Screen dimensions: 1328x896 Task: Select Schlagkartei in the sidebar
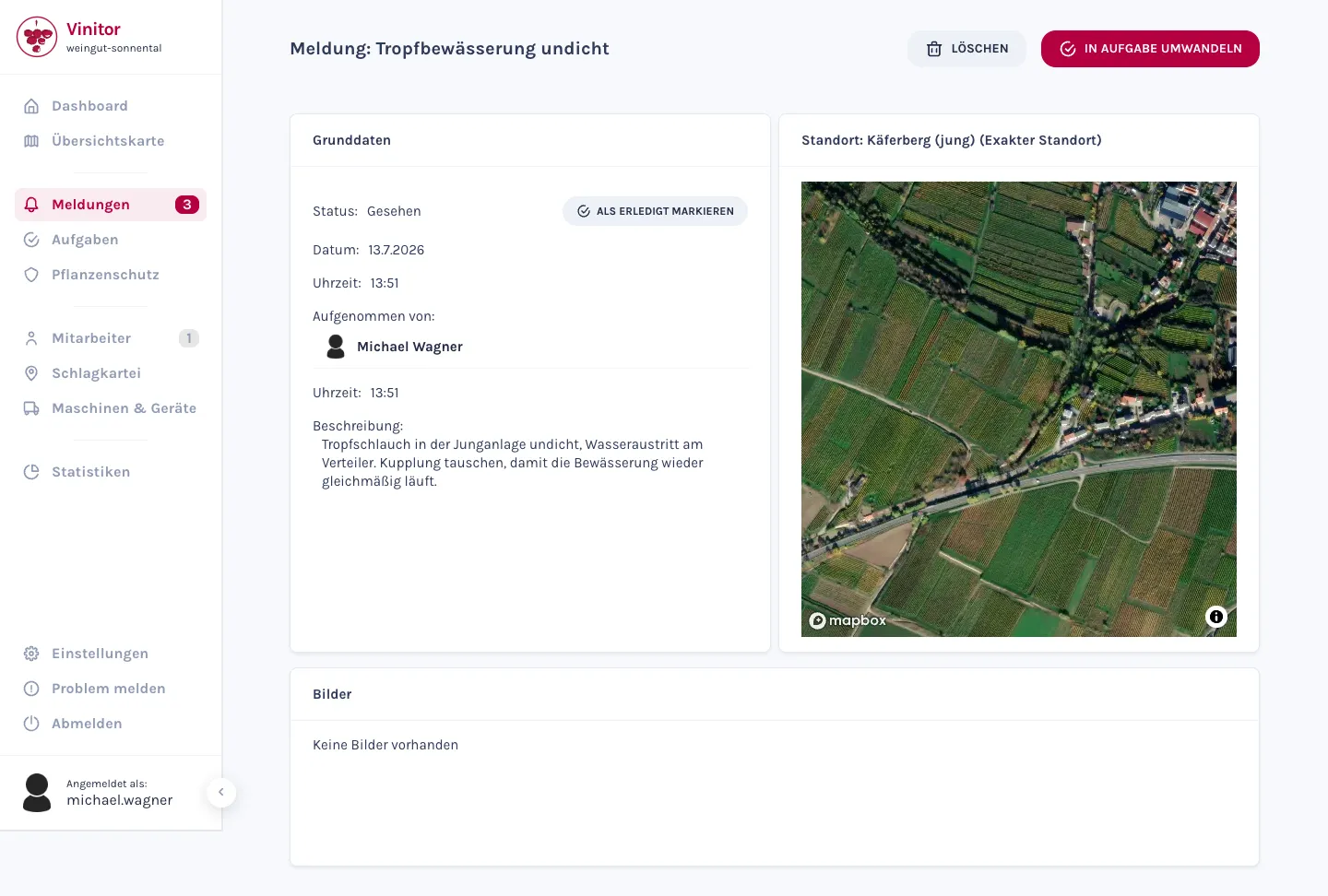(x=111, y=373)
